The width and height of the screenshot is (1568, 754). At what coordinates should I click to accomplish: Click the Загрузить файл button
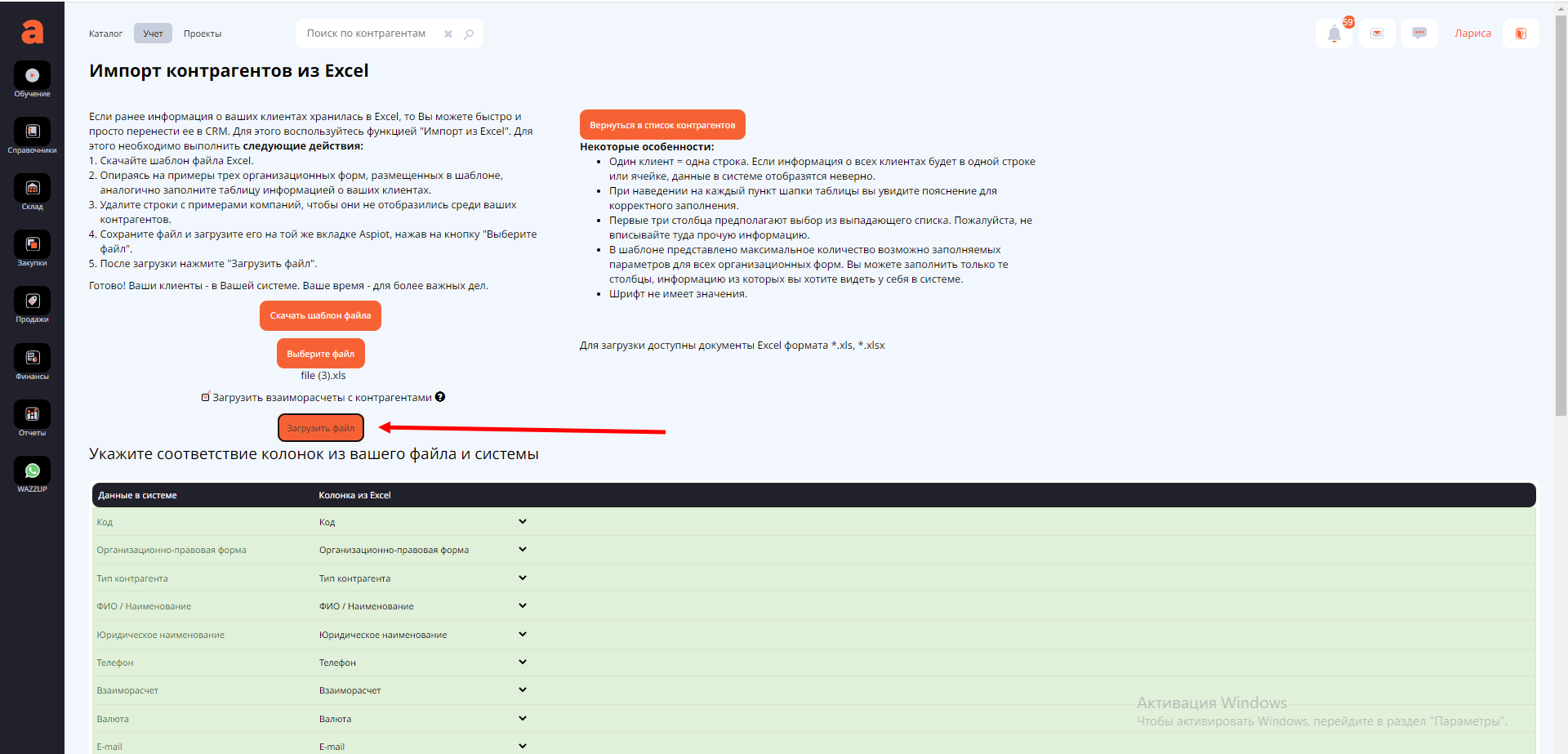click(x=321, y=428)
